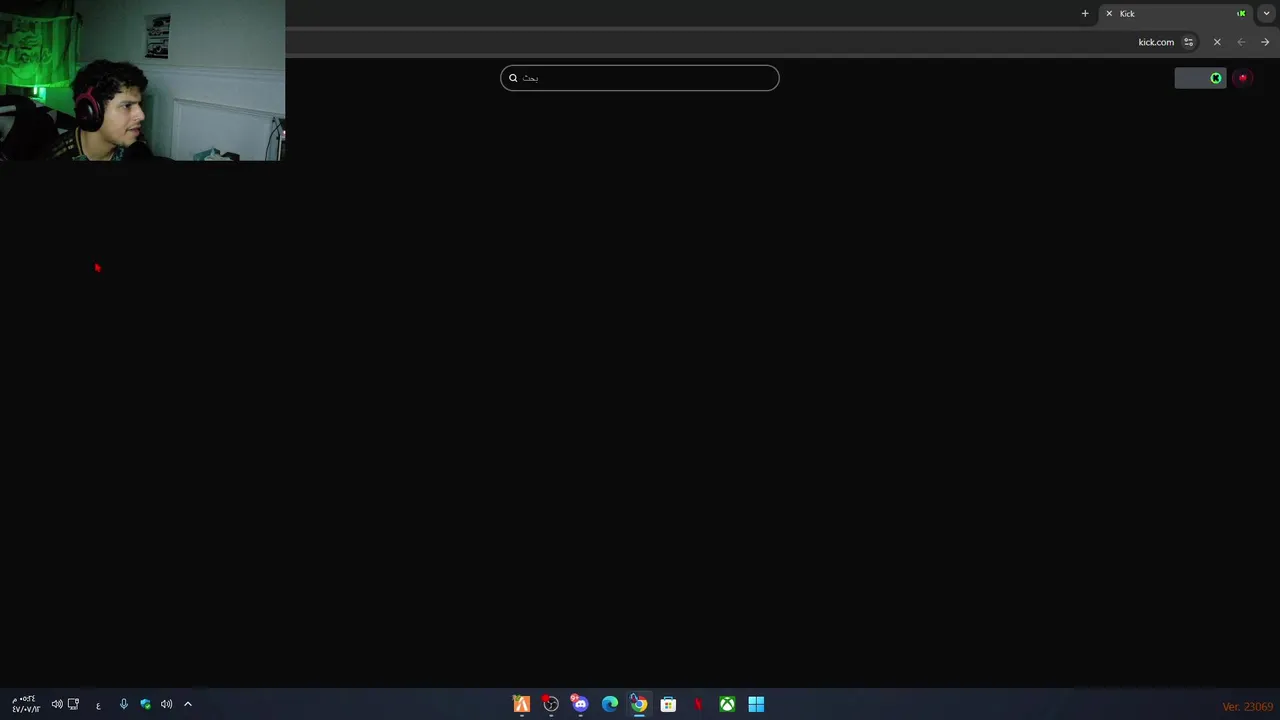Open a new browser tab with plus
1280x720 pixels.
point(1085,13)
